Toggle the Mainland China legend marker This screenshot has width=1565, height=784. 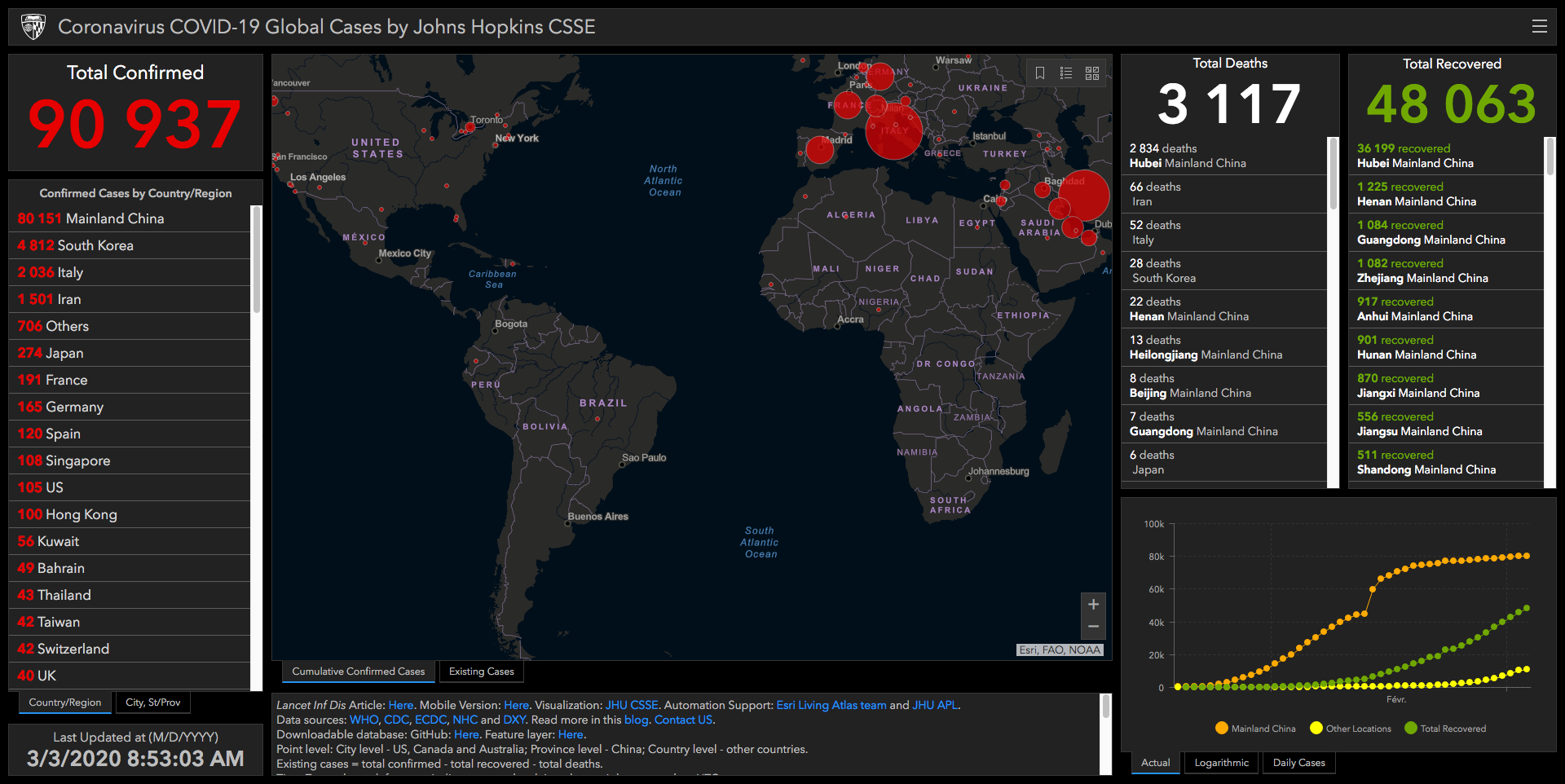click(1221, 728)
